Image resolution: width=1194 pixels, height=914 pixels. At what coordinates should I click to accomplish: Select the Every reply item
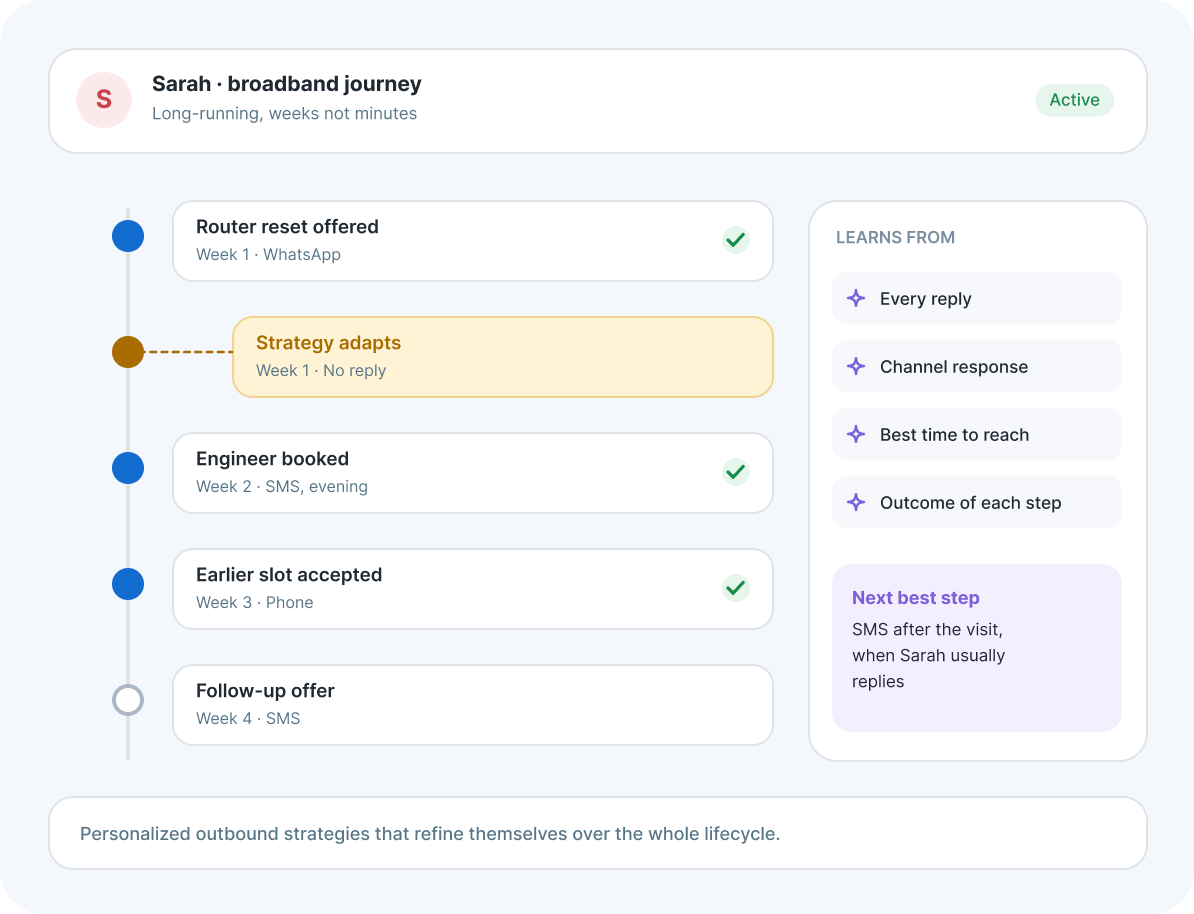point(977,298)
